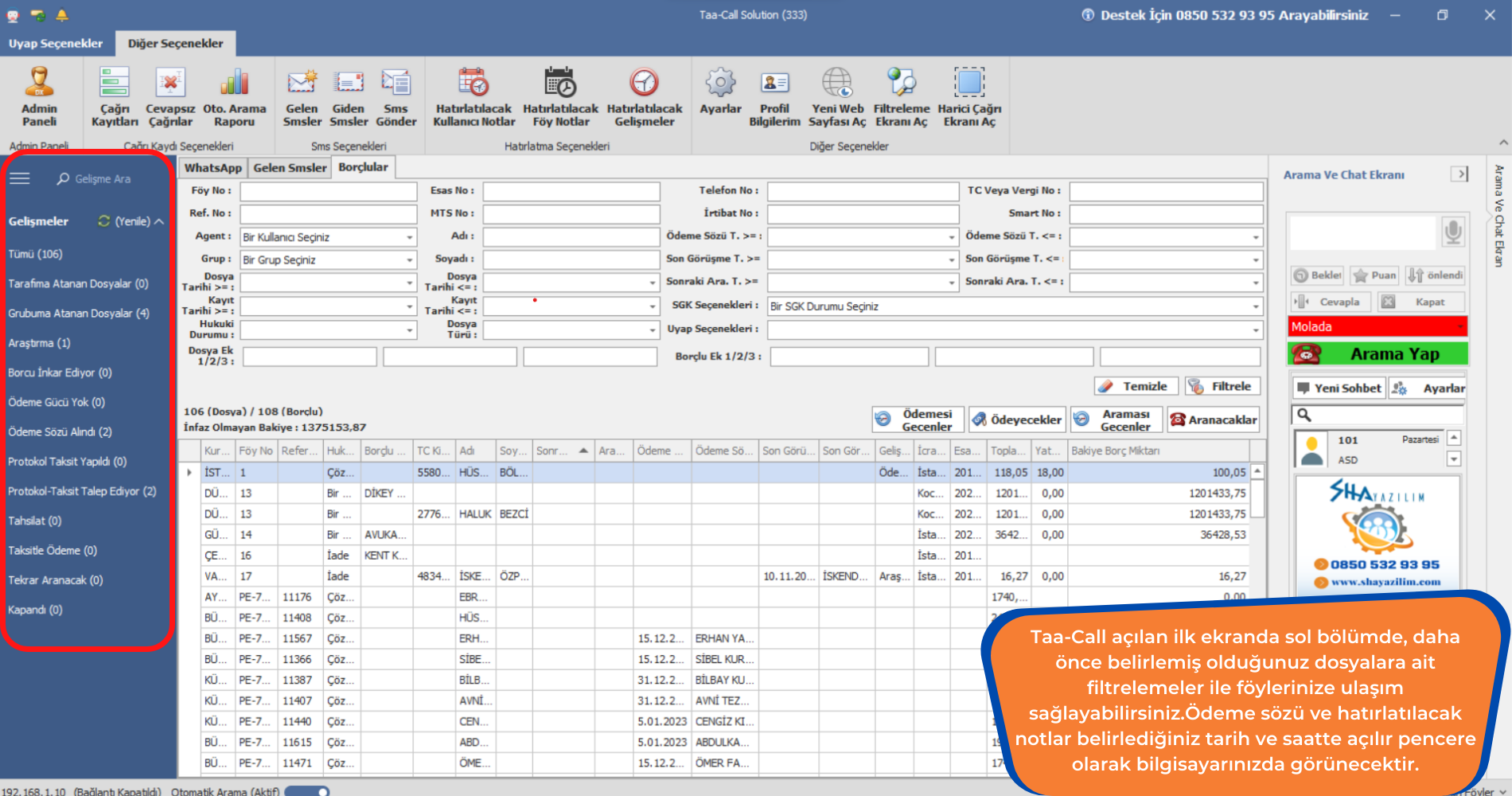Click the Temizle button
Screen dimensions: 1512x796
point(1135,386)
